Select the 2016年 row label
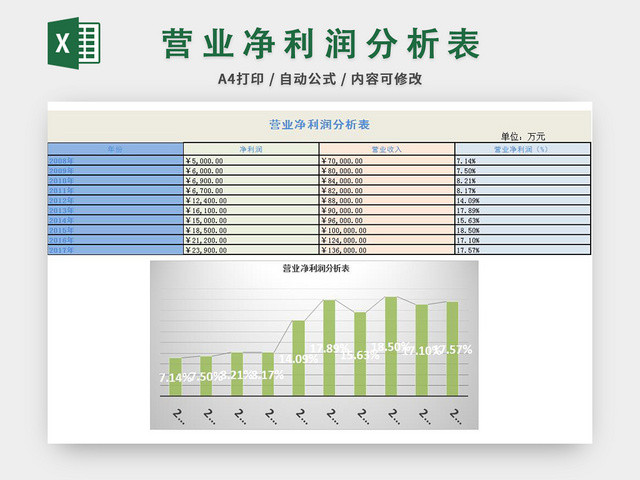This screenshot has height=480, width=640. [116, 240]
